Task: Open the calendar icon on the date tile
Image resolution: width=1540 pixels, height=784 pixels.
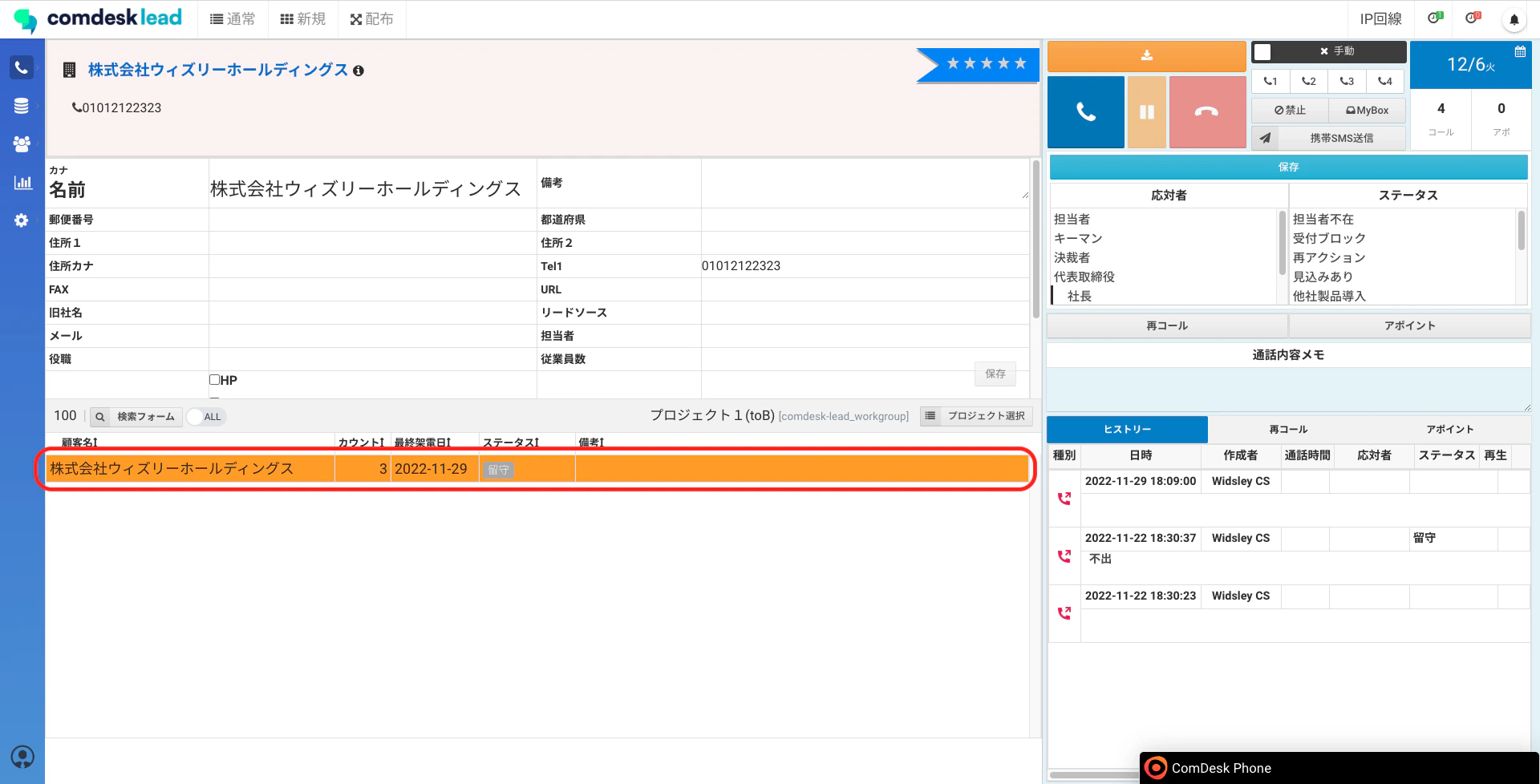Action: pyautogui.click(x=1520, y=51)
